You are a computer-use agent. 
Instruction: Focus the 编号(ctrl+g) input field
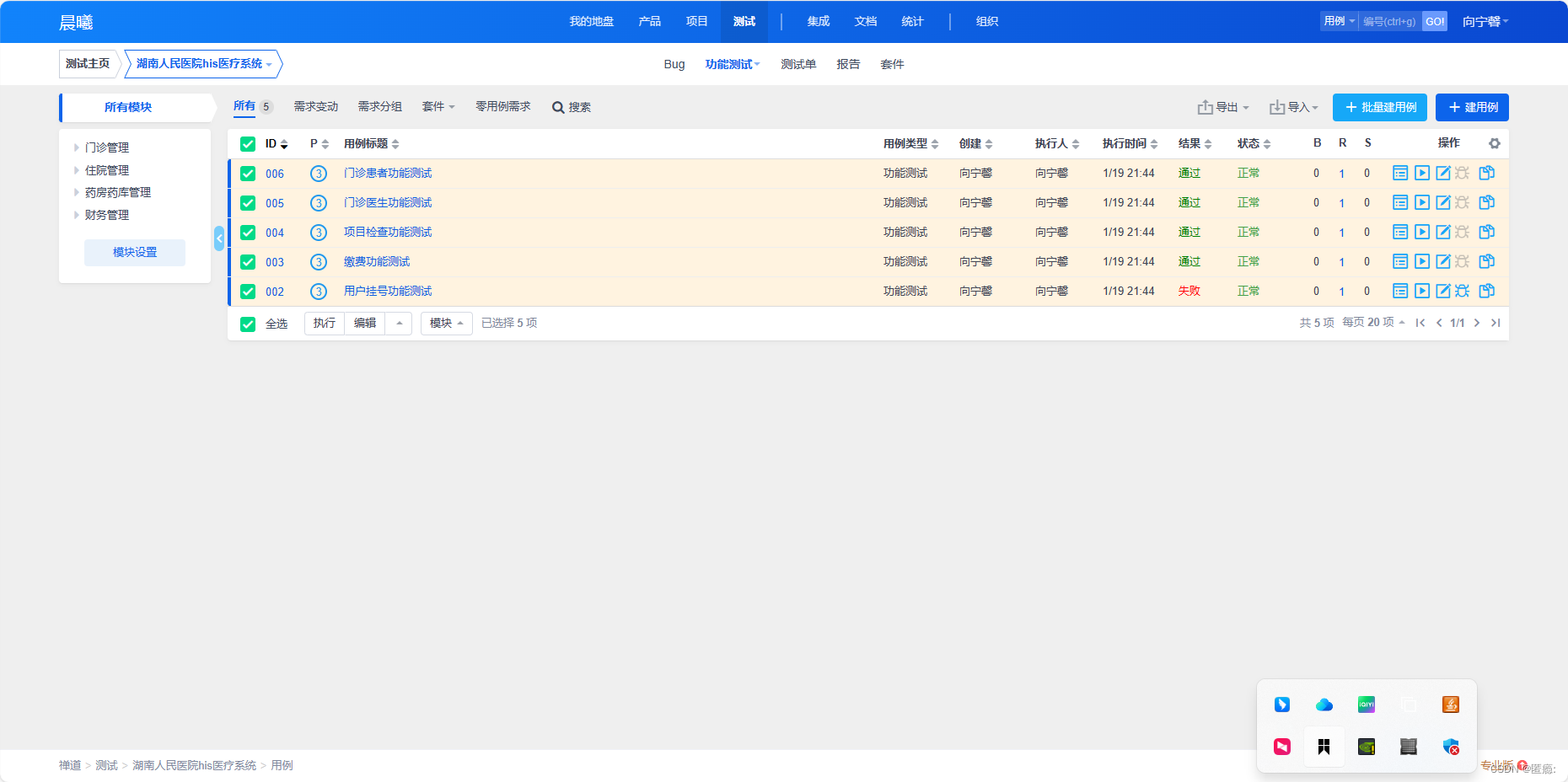click(1390, 21)
